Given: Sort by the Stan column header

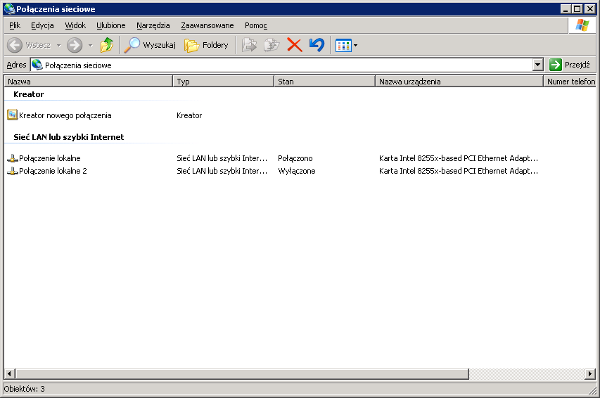Looking at the screenshot, I should click(x=324, y=82).
